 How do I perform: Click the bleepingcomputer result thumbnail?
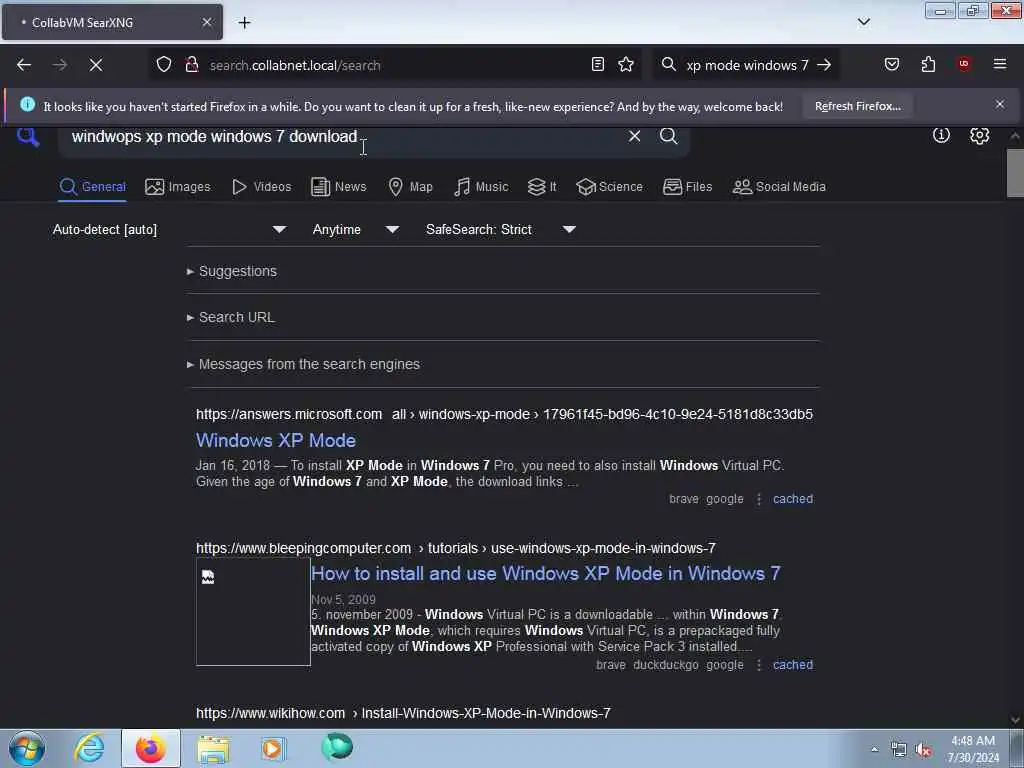[253, 612]
